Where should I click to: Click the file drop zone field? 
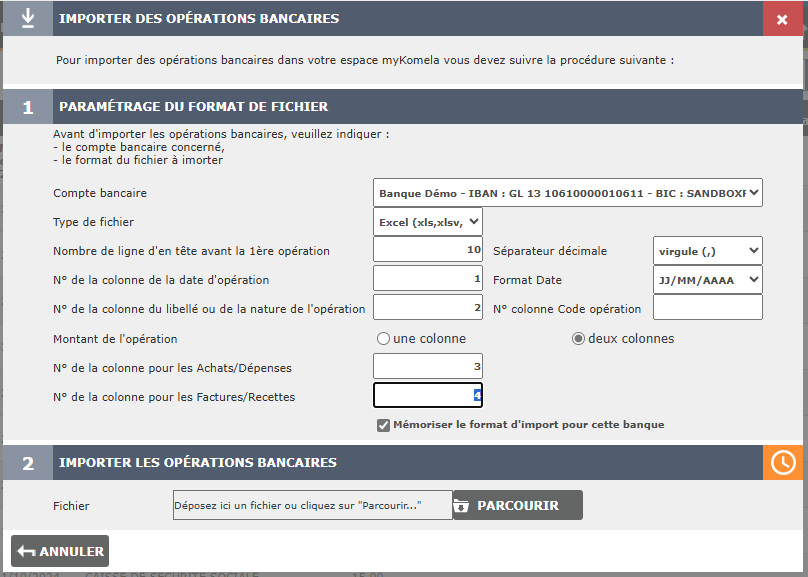(x=312, y=505)
